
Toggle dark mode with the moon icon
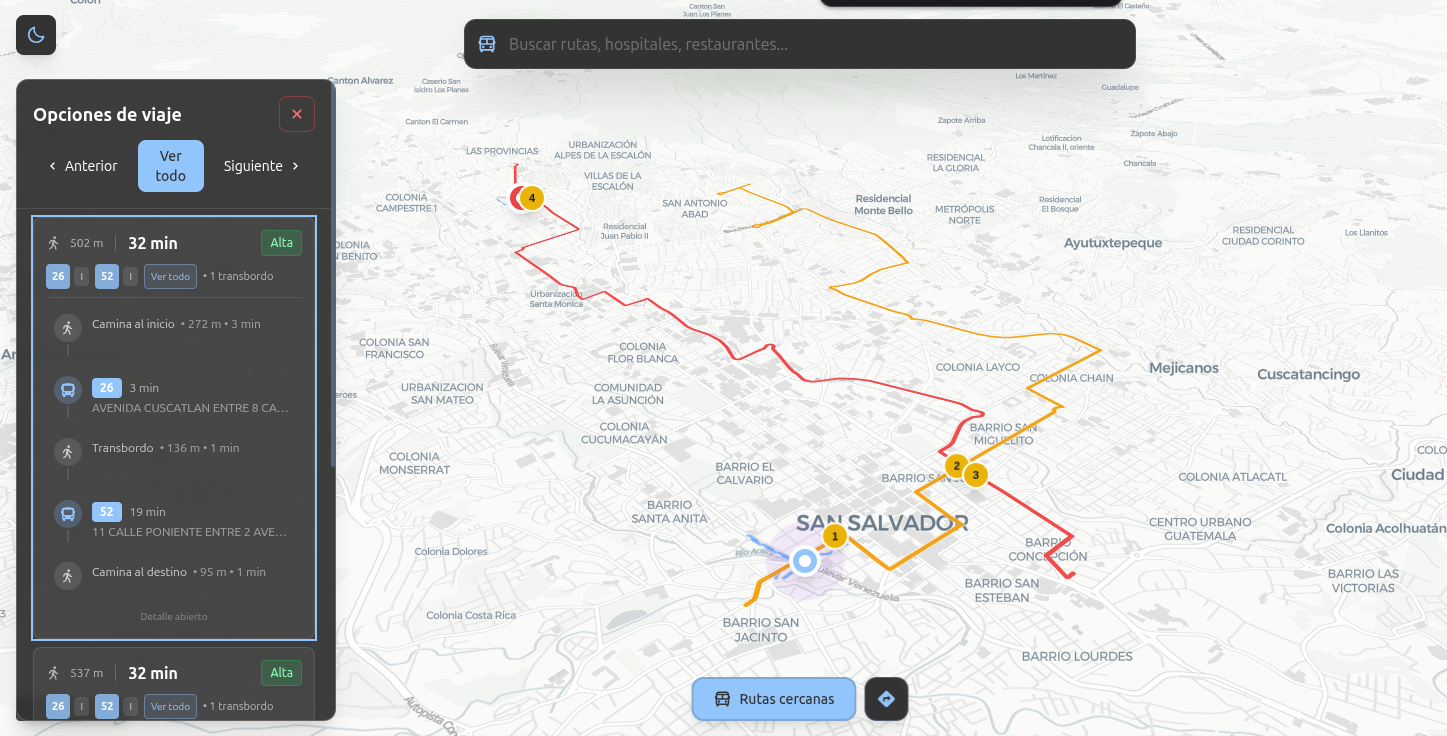coord(36,35)
